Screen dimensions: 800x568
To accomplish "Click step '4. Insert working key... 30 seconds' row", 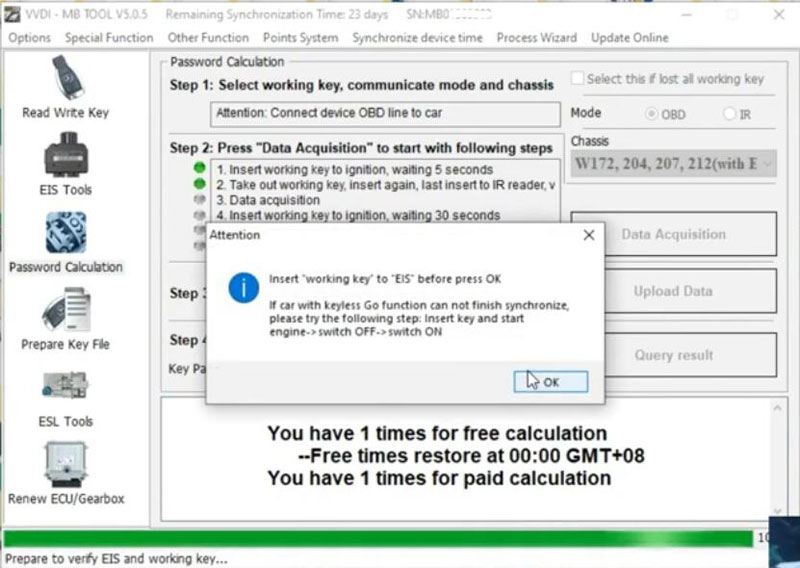I will 358,215.
